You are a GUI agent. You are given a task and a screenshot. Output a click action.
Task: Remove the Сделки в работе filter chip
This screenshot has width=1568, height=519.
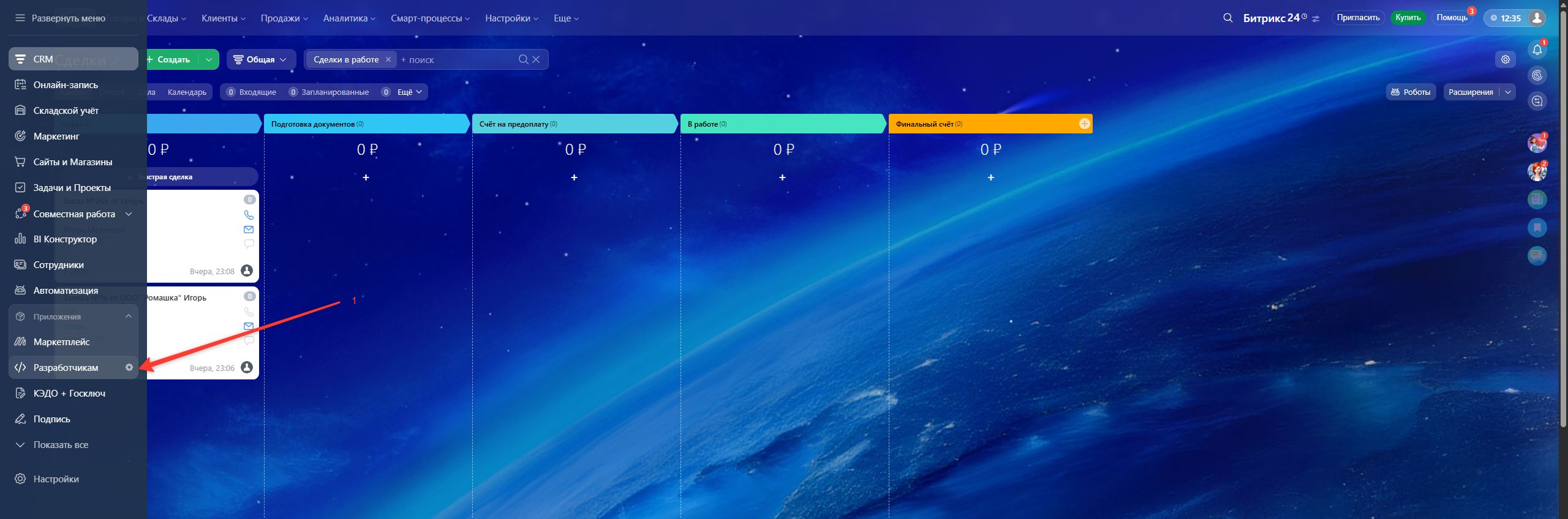[388, 59]
